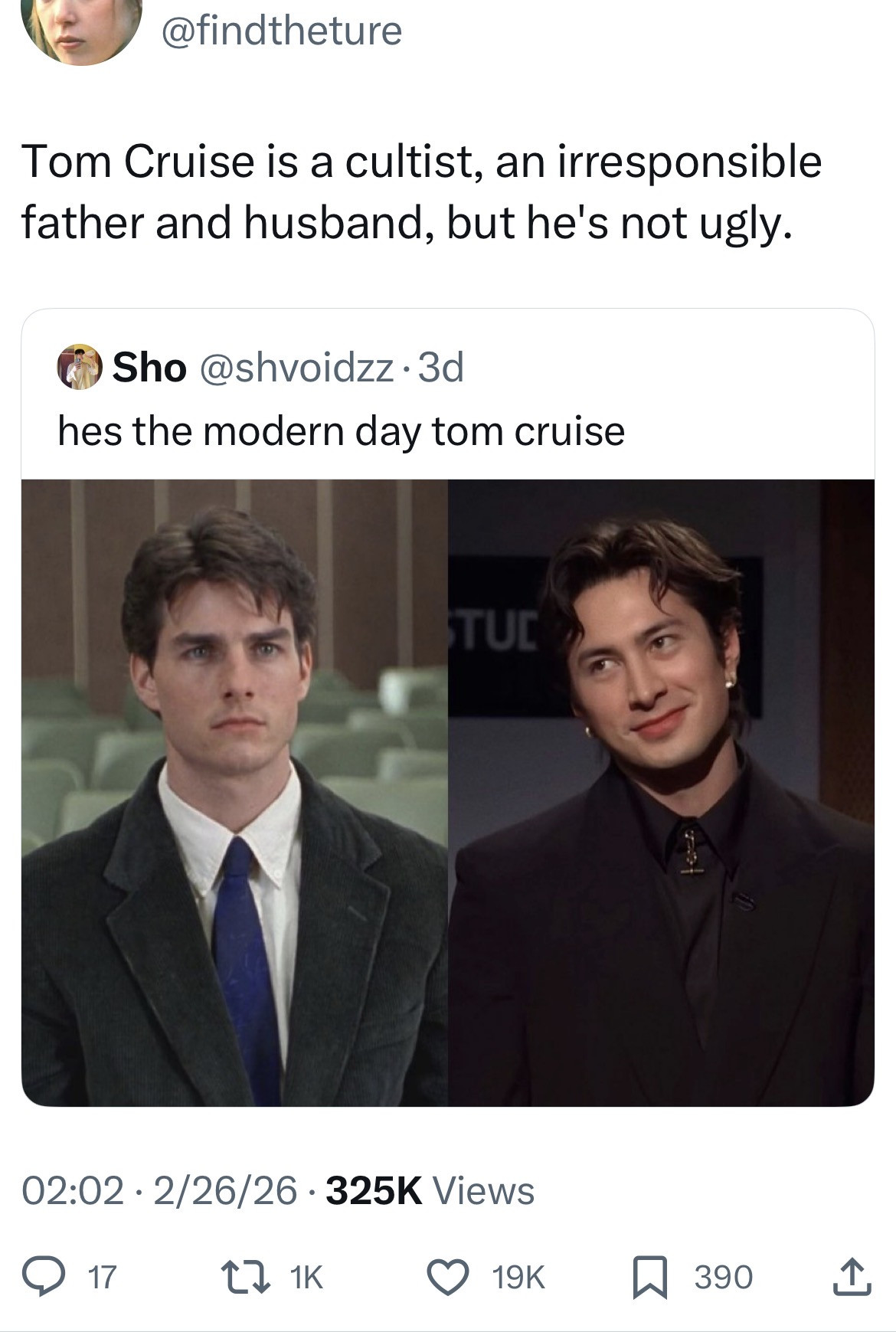Open the quoted tweet text 'hes the modern day tom cruise'
Screen dimensions: 896x1332
[x=342, y=431]
